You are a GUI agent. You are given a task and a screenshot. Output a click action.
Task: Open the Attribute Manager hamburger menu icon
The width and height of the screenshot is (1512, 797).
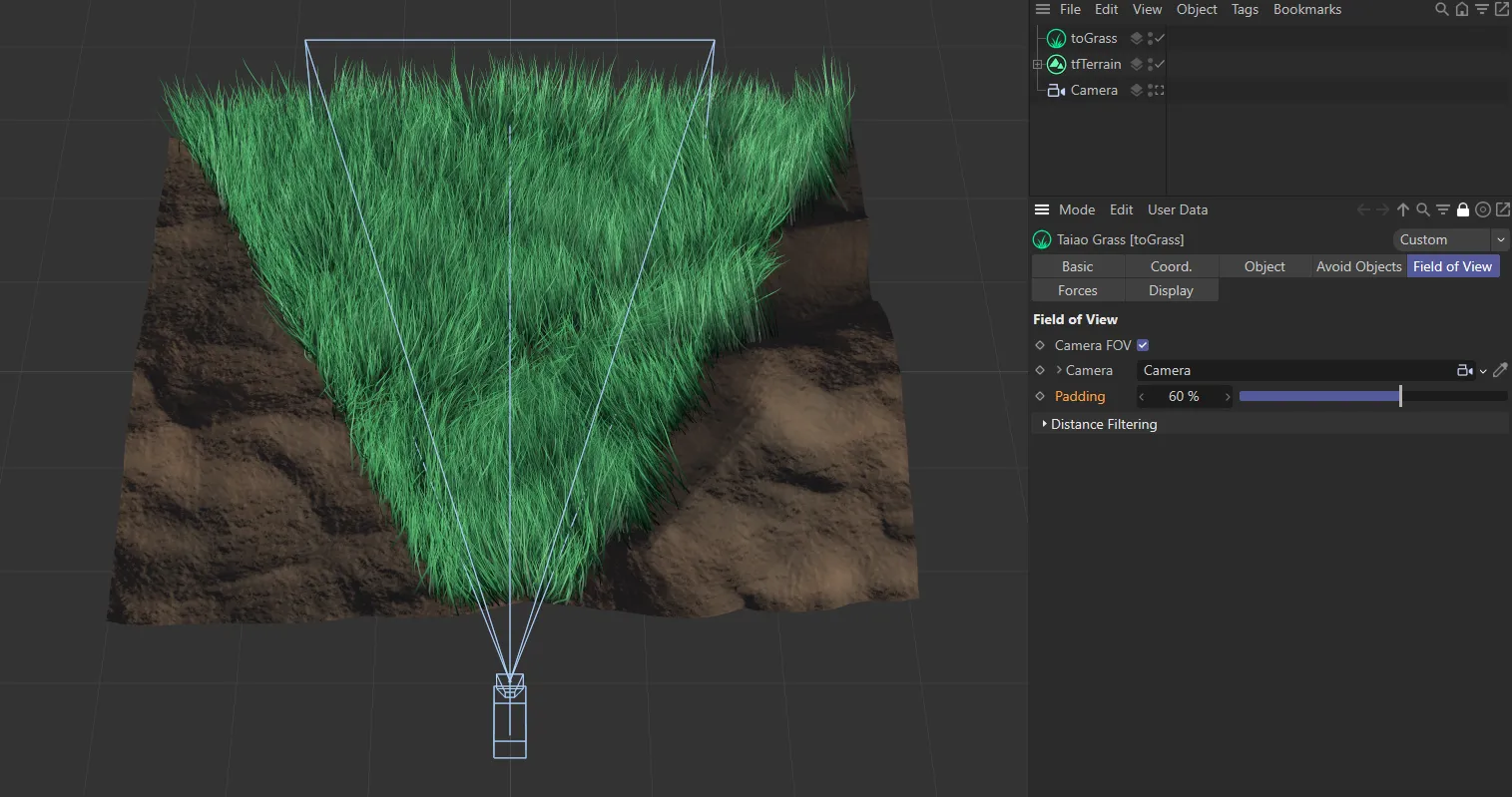click(x=1042, y=209)
